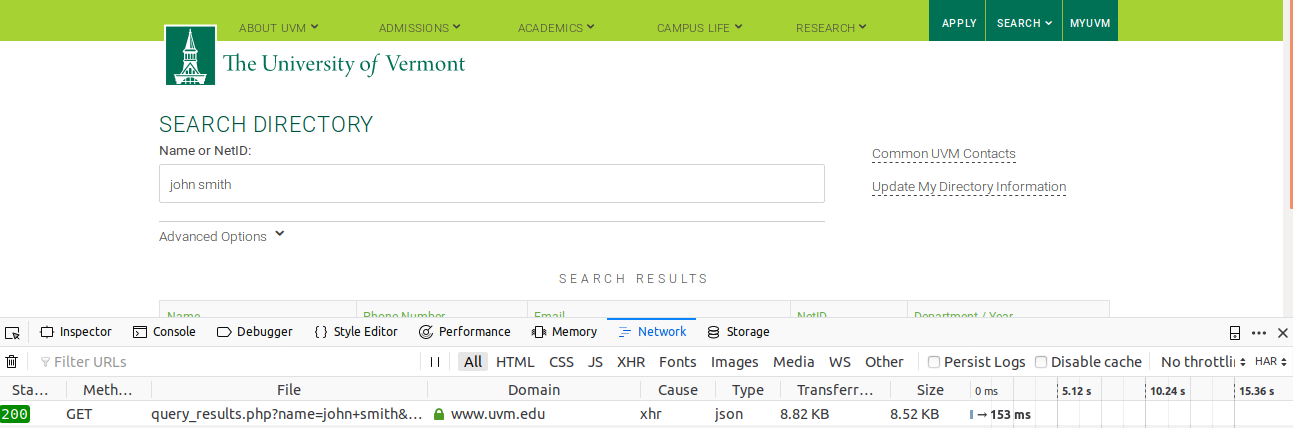Filter requests by Media
This screenshot has height=428, width=1293.
click(794, 362)
